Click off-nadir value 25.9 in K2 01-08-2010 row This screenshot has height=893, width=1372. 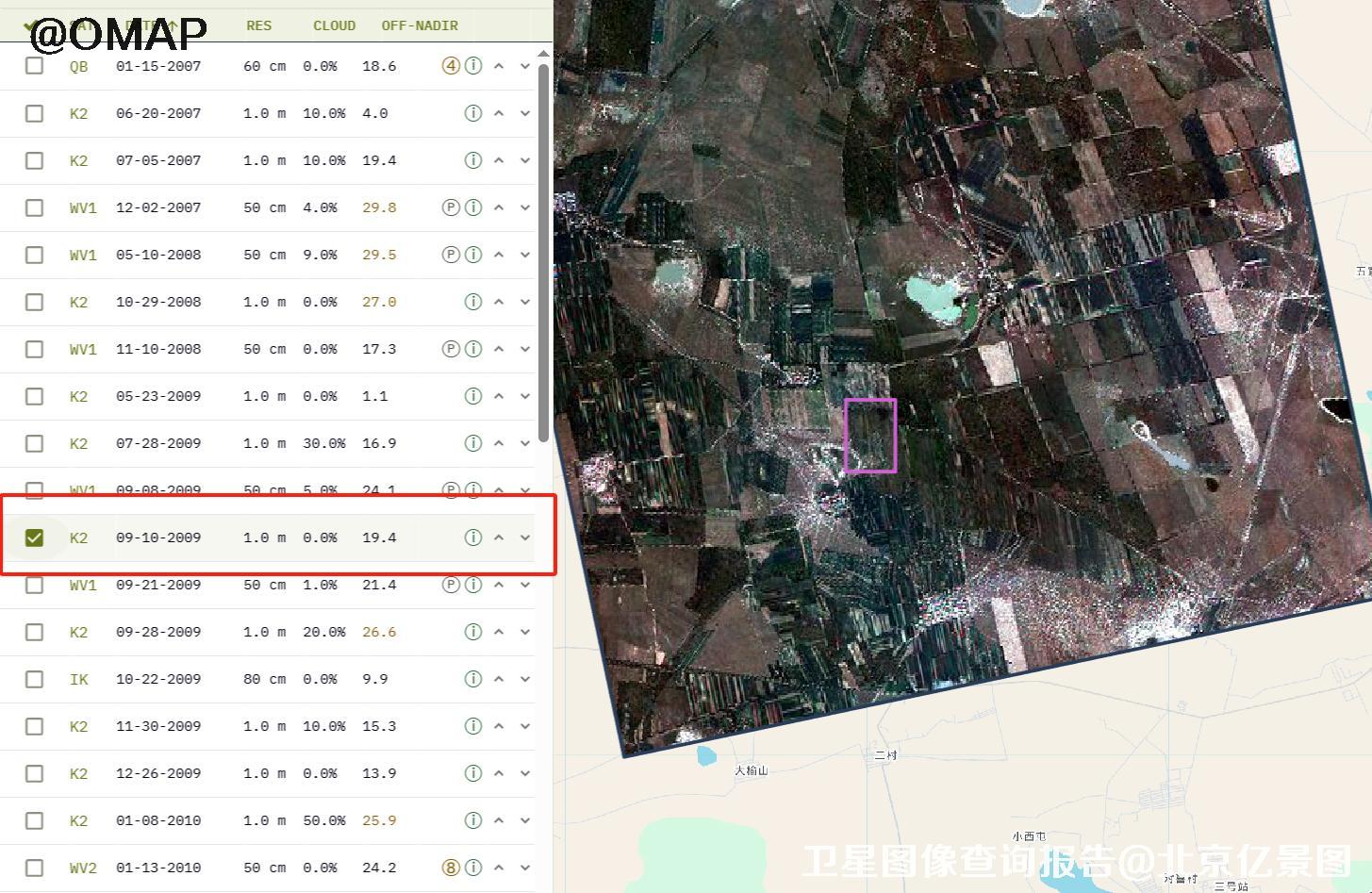(x=379, y=820)
